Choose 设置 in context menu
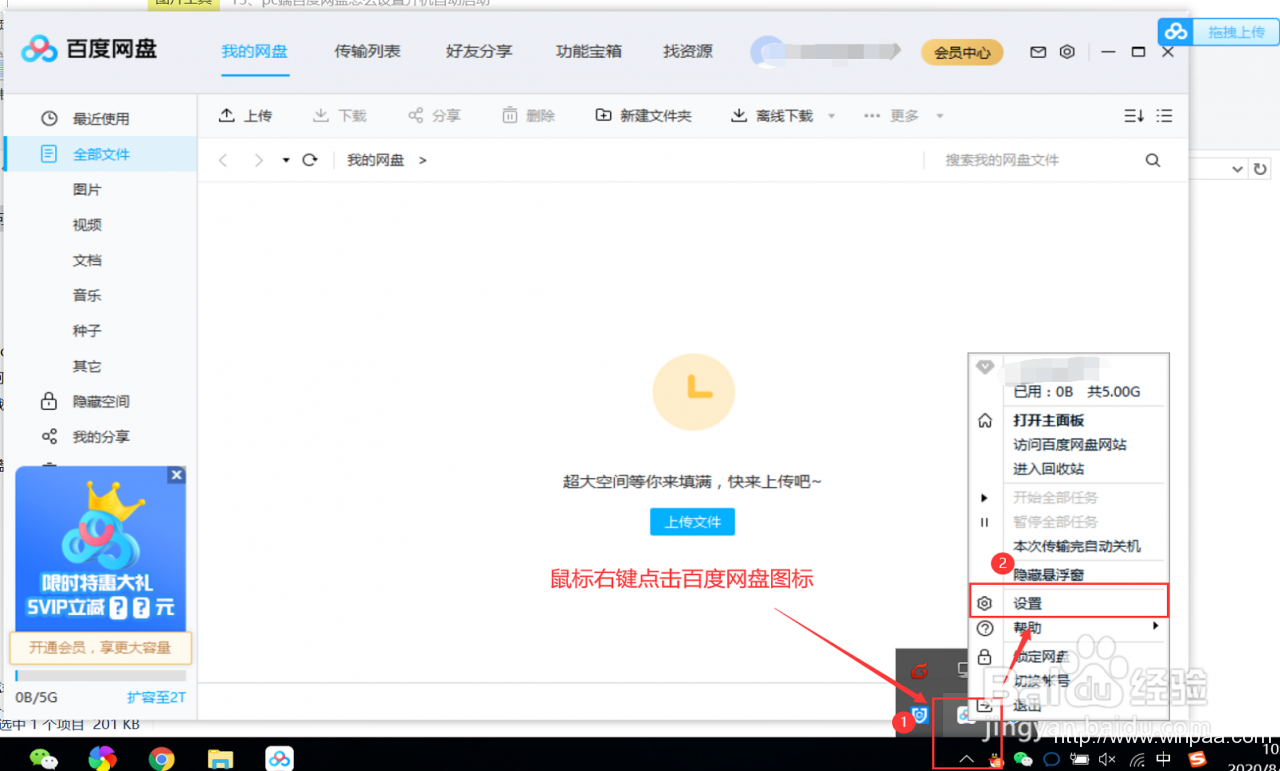1280x771 pixels. coord(1069,604)
